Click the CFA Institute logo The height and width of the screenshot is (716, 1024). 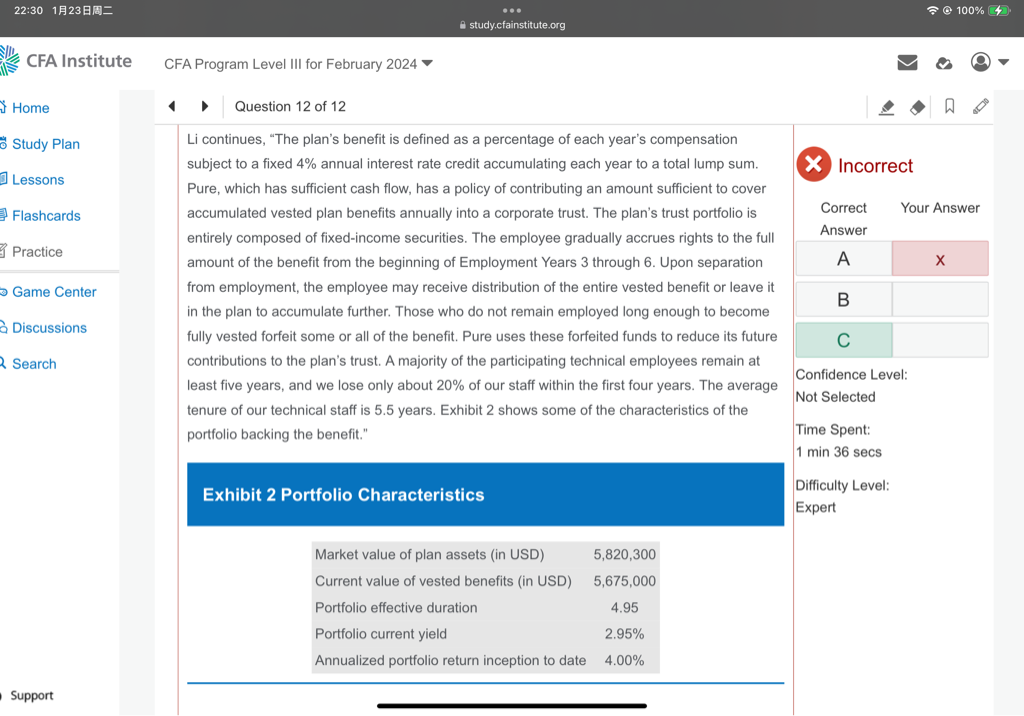(67, 61)
